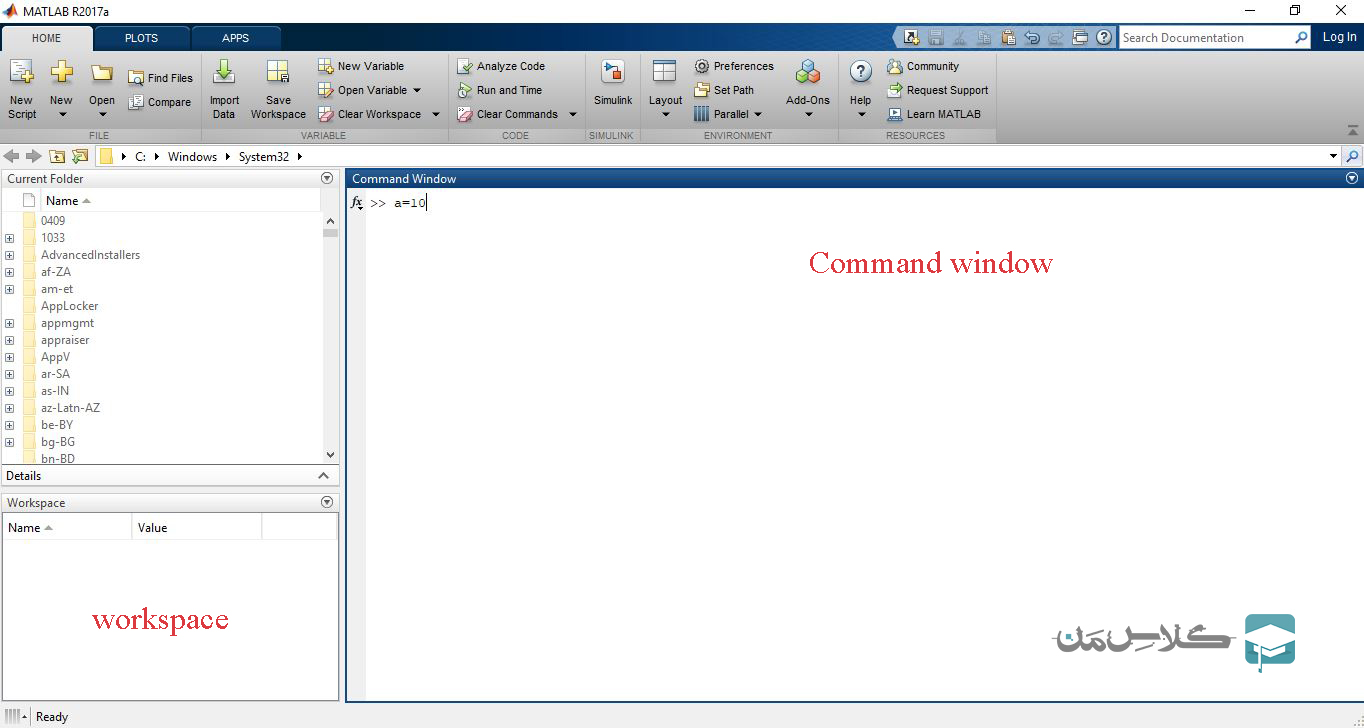Click the Current Folder scrollbar down arrow
The image size is (1364, 728).
(331, 455)
